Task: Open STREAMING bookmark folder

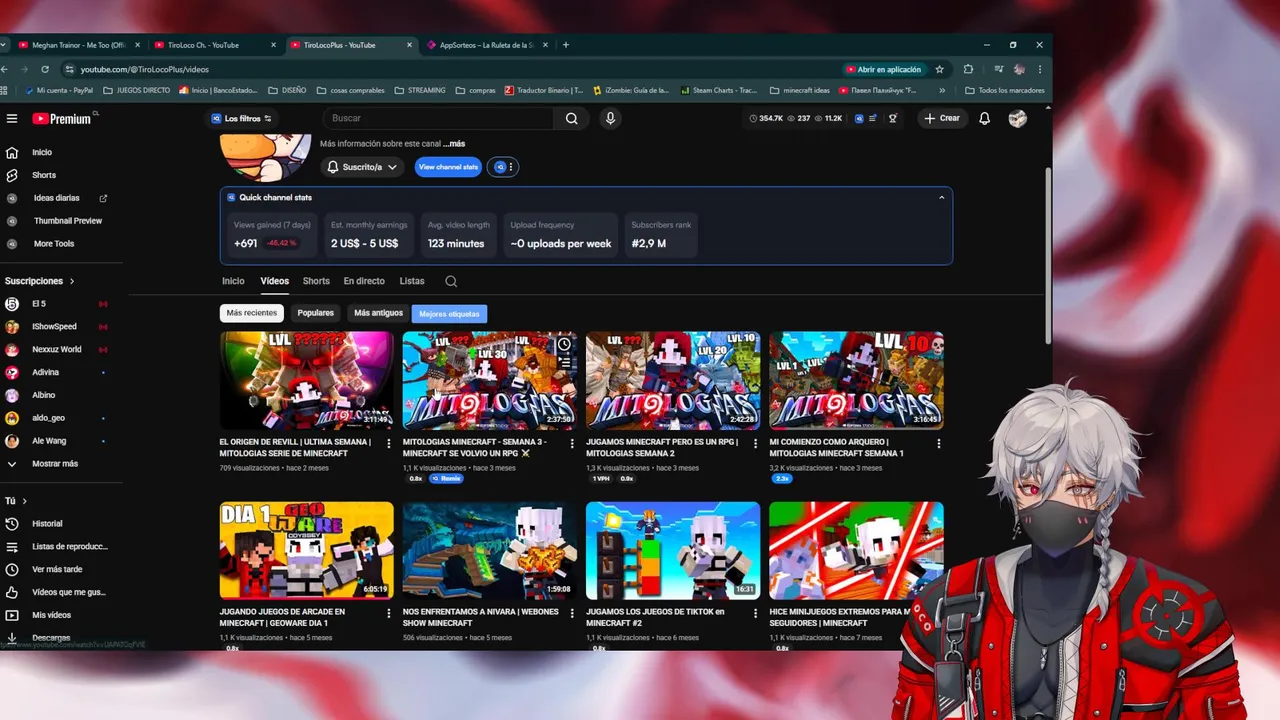Action: point(420,90)
